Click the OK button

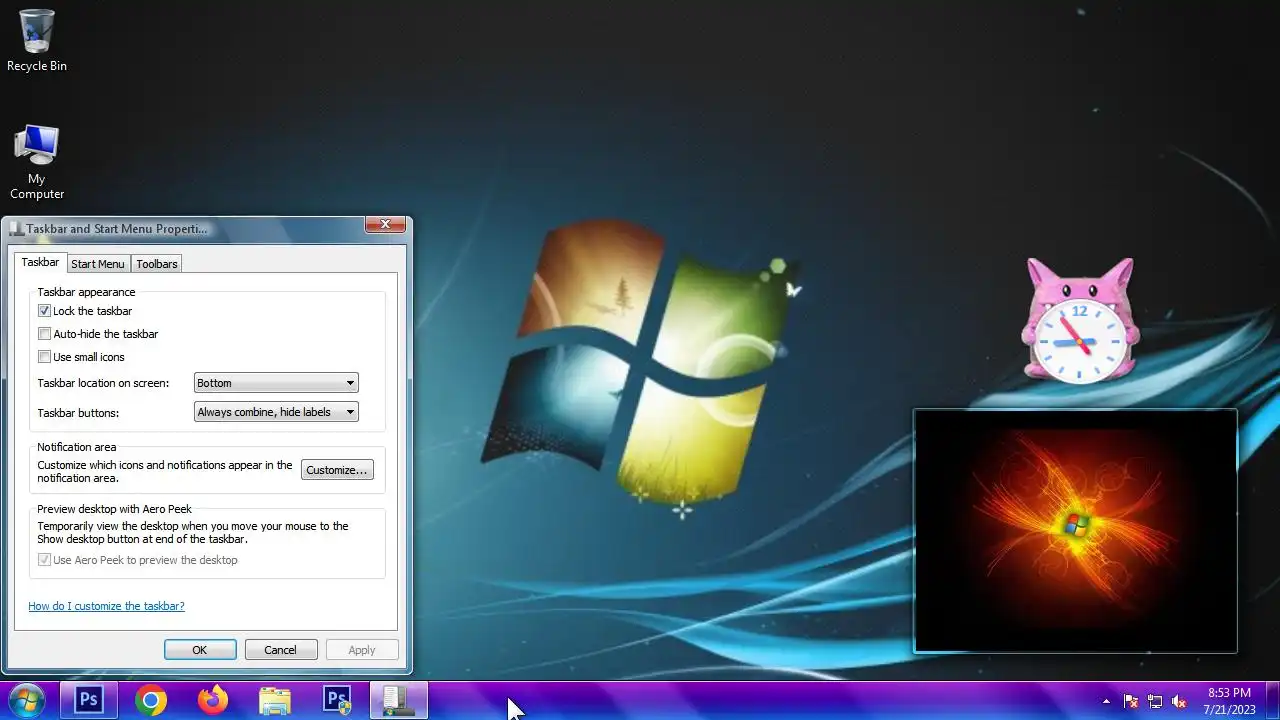click(200, 650)
